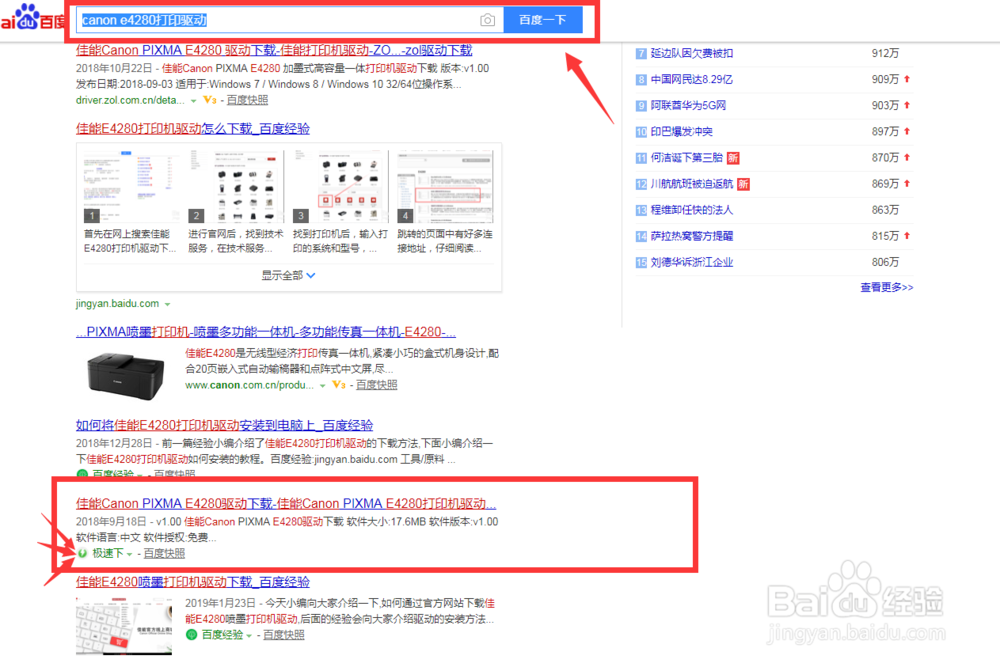Open the PIXMA喷墨打印机 Canon product result link

point(266,332)
